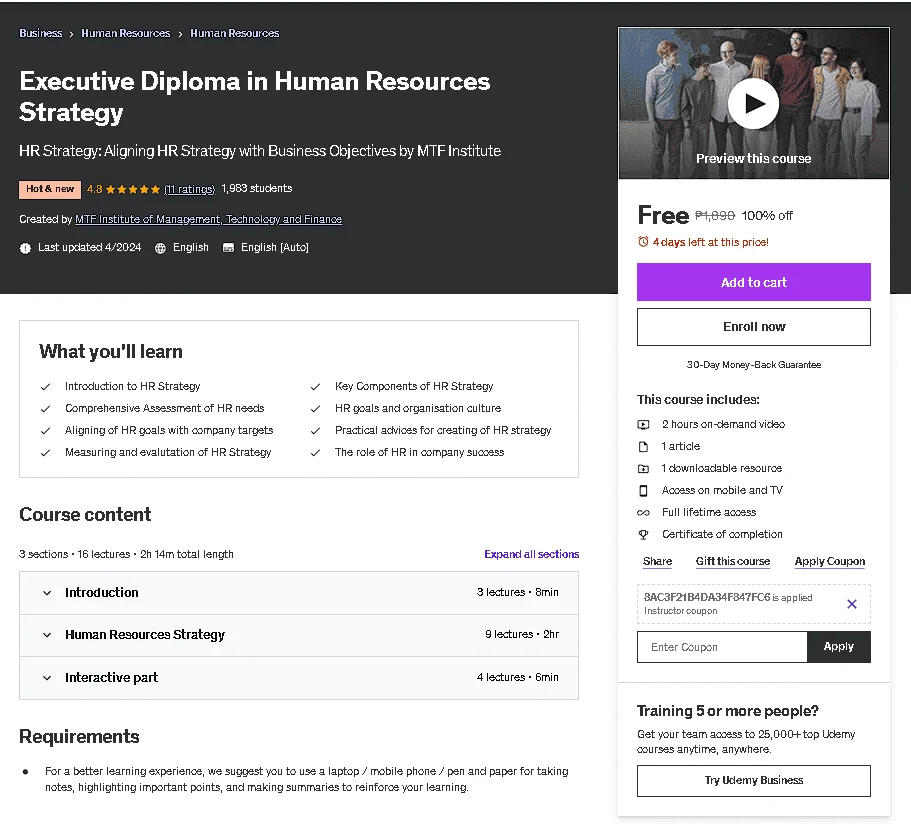Image resolution: width=911 pixels, height=824 pixels.
Task: Click the on-demand video icon
Action: [643, 424]
